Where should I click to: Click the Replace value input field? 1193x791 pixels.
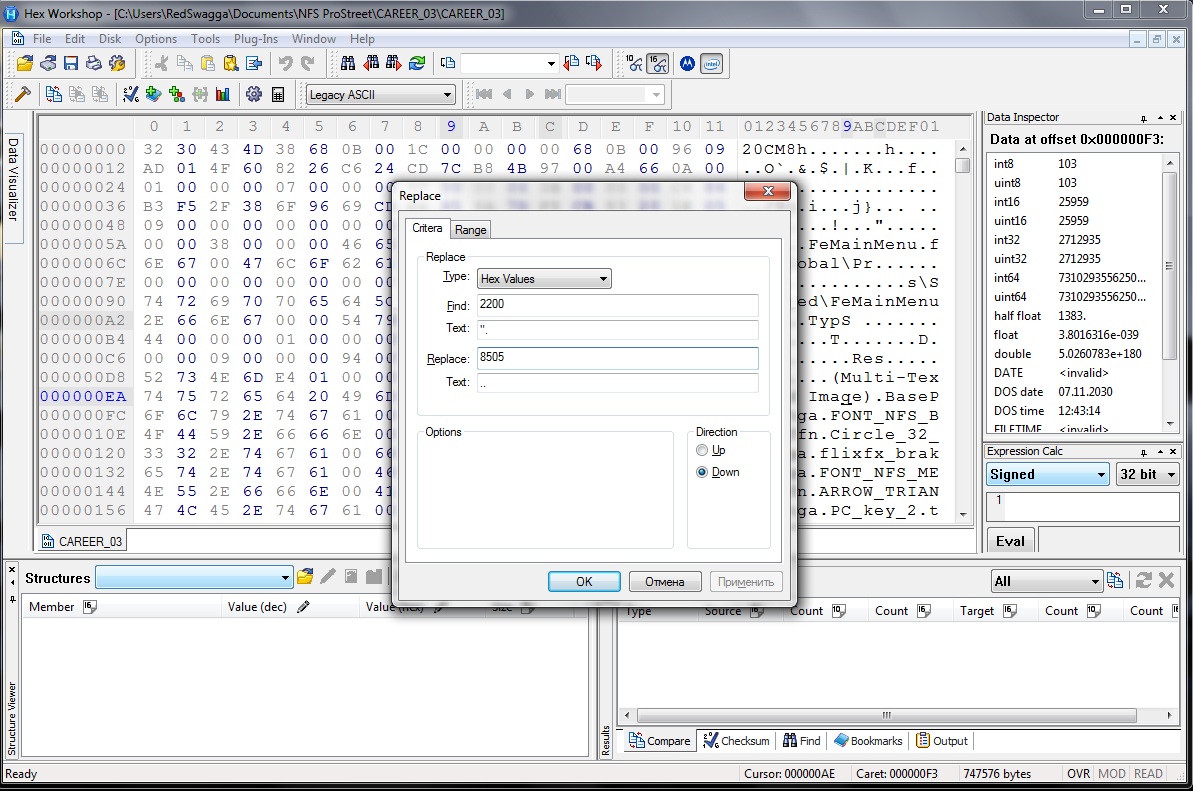pyautogui.click(x=617, y=359)
